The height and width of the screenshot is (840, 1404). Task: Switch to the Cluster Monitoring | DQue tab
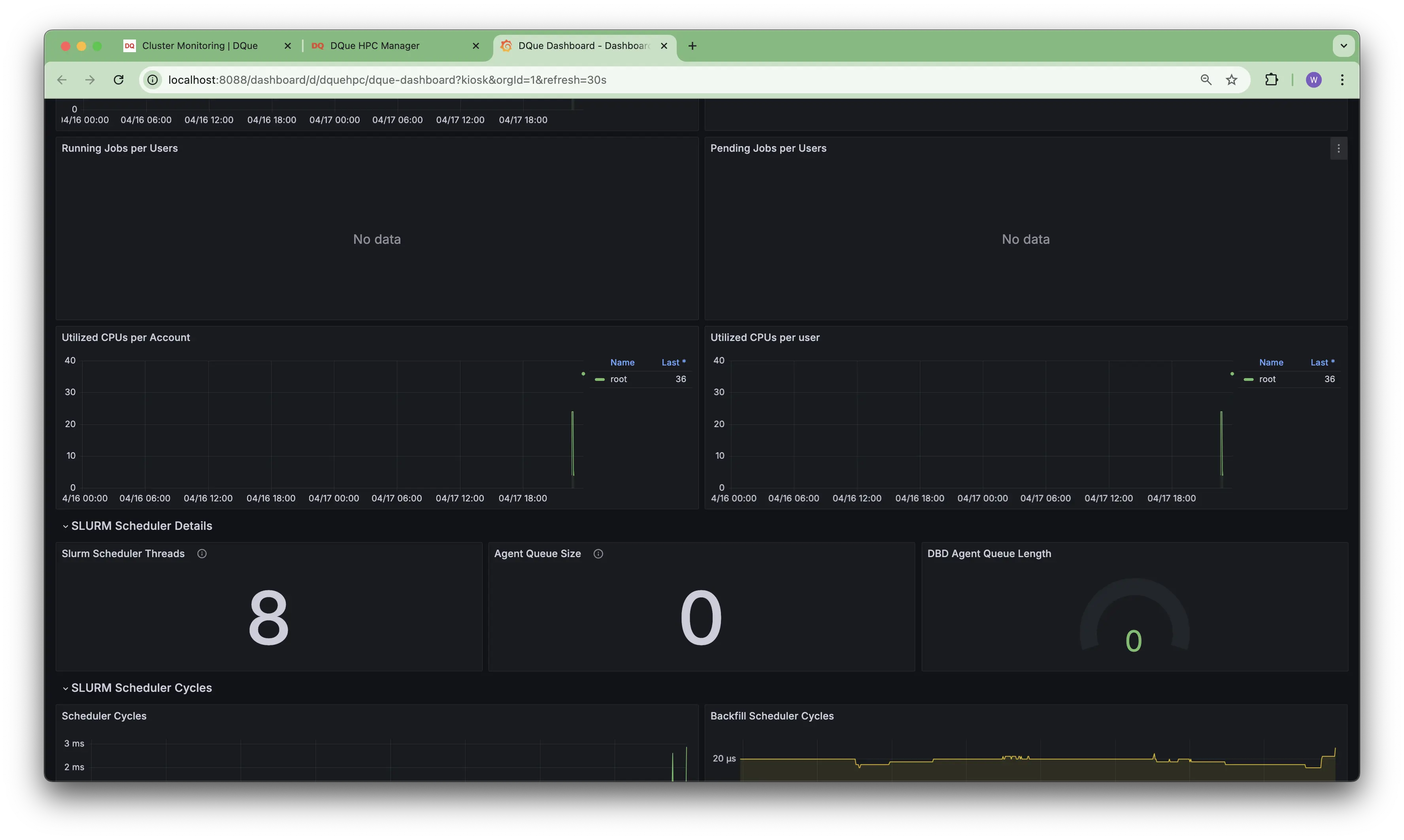199,46
